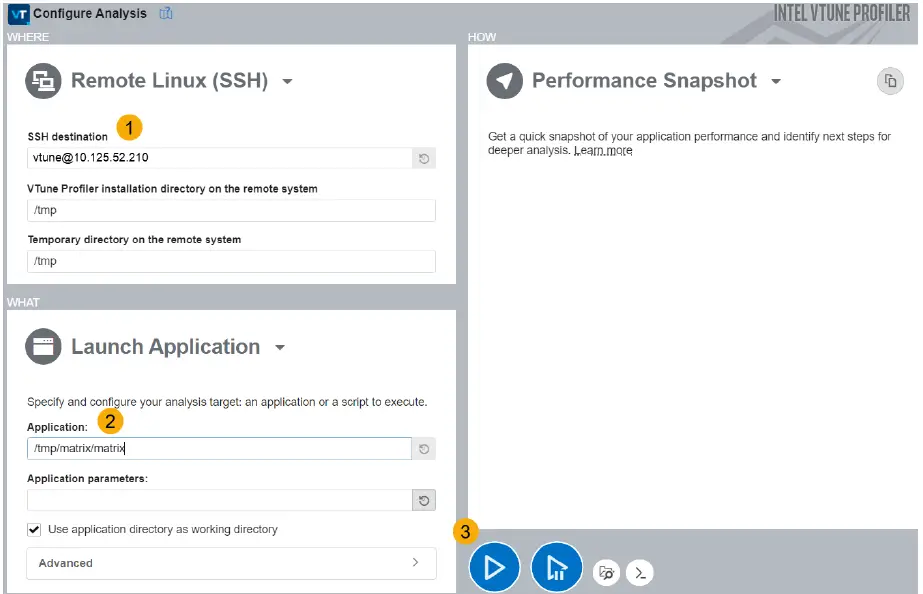Click the Launch Application panel icon
Viewport: 923px width, 594px height.
tap(42, 346)
